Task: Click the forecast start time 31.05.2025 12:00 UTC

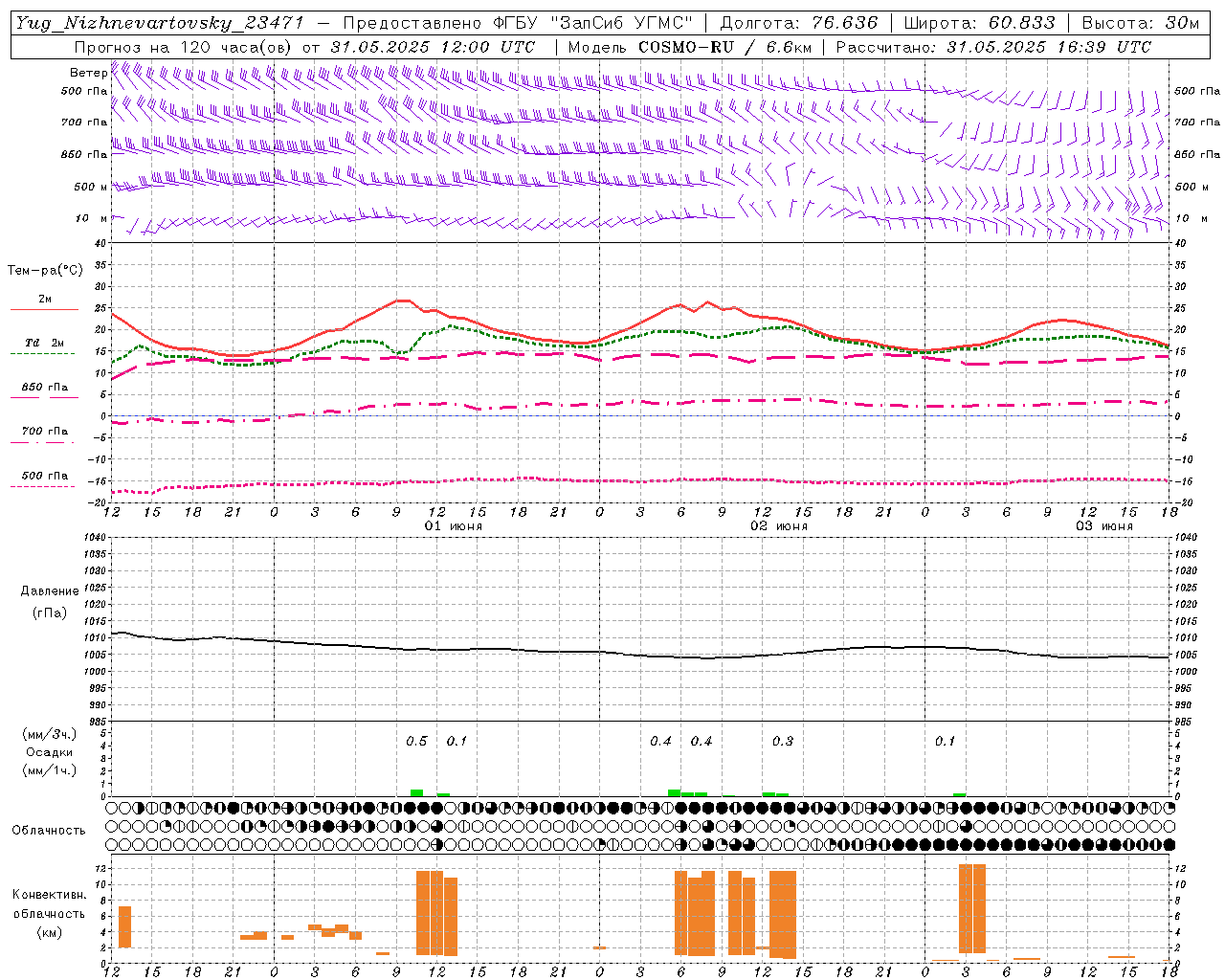Action: coord(433,47)
